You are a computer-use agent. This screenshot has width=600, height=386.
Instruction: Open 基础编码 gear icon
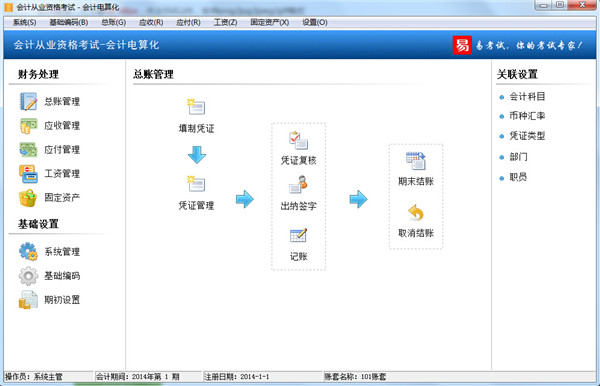[x=28, y=276]
